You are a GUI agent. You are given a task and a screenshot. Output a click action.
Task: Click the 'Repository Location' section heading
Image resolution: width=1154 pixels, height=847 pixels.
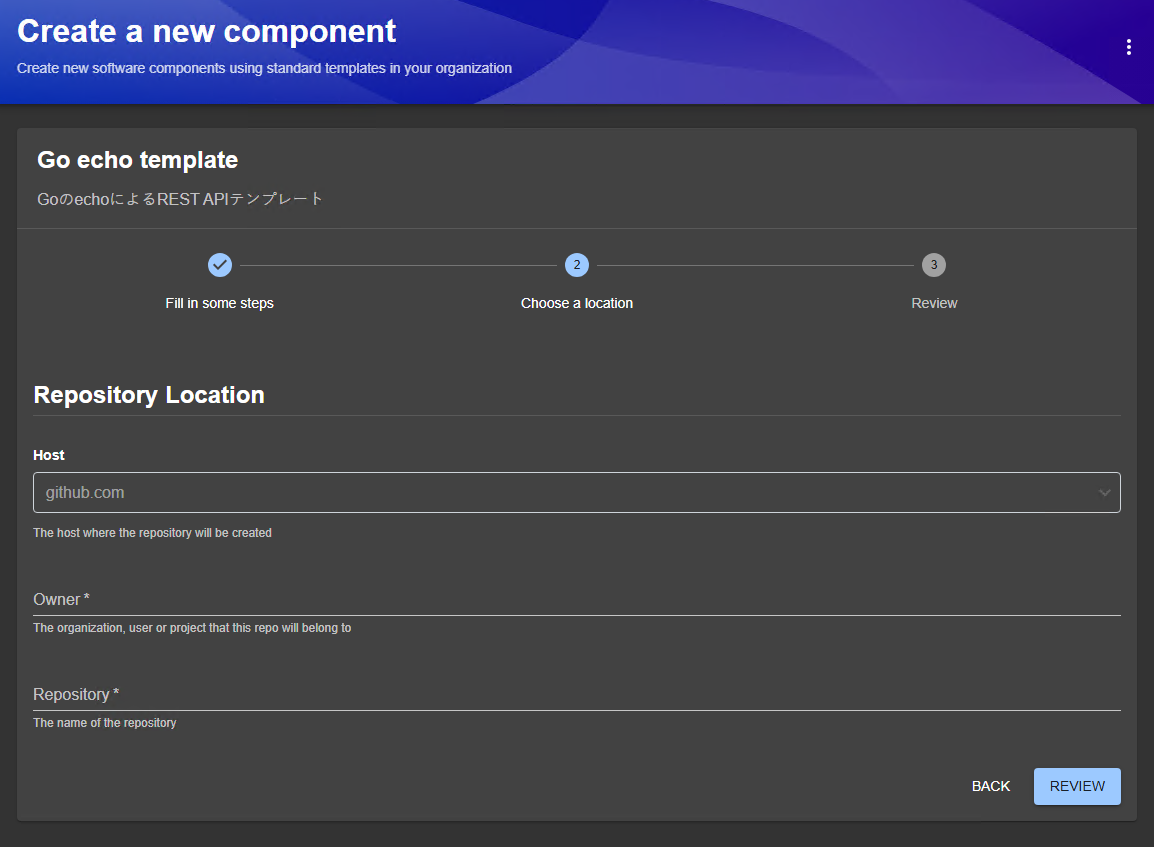pyautogui.click(x=149, y=395)
